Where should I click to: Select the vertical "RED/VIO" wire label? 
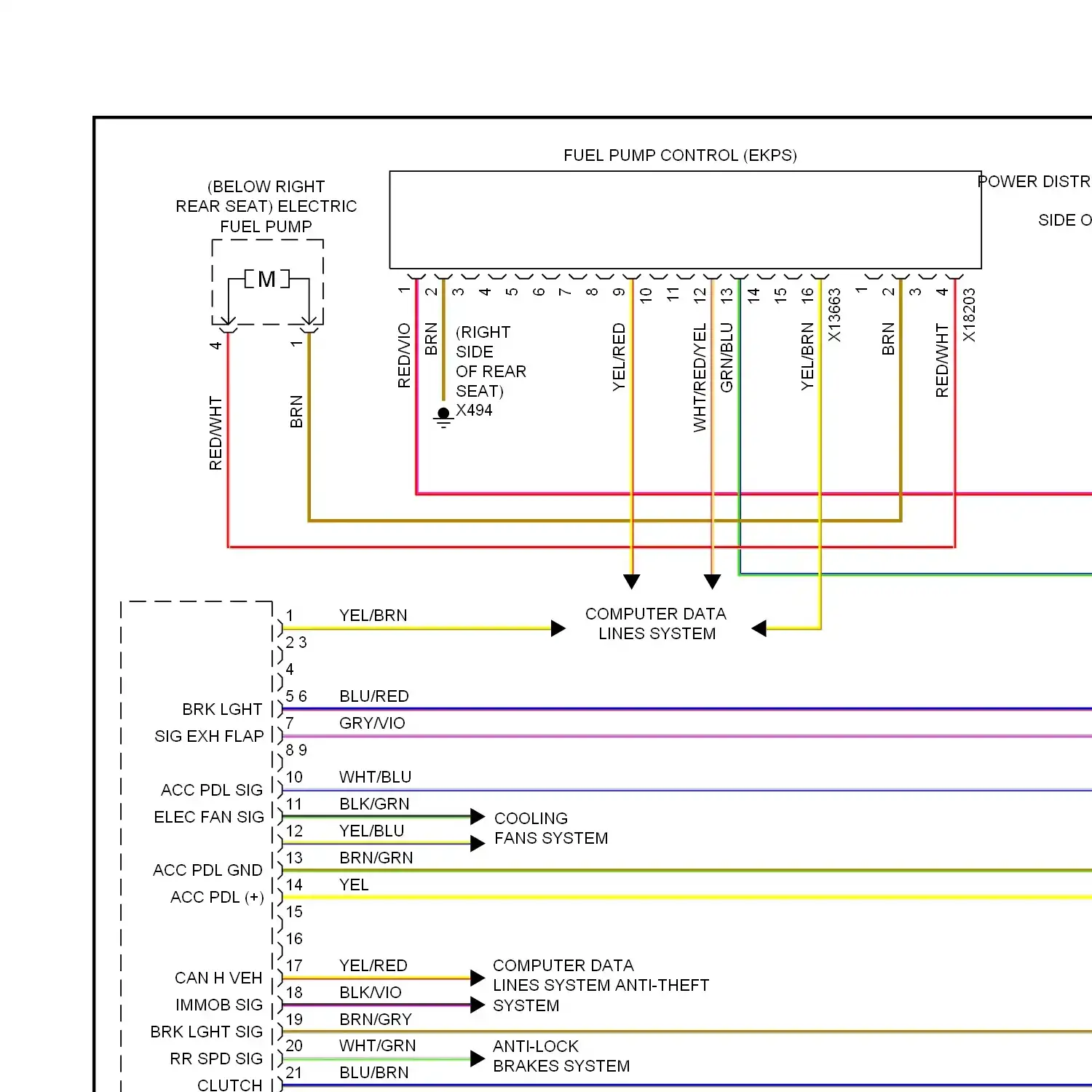coord(404,355)
